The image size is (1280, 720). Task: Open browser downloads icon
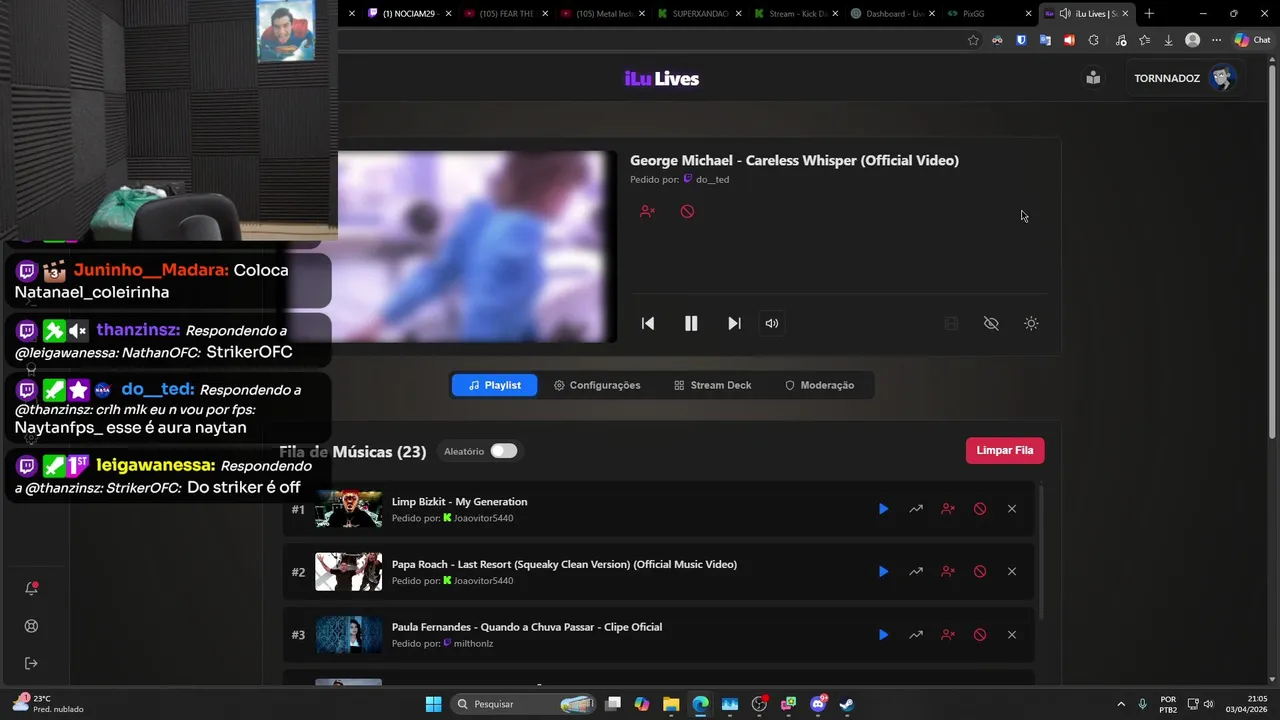click(x=1168, y=40)
